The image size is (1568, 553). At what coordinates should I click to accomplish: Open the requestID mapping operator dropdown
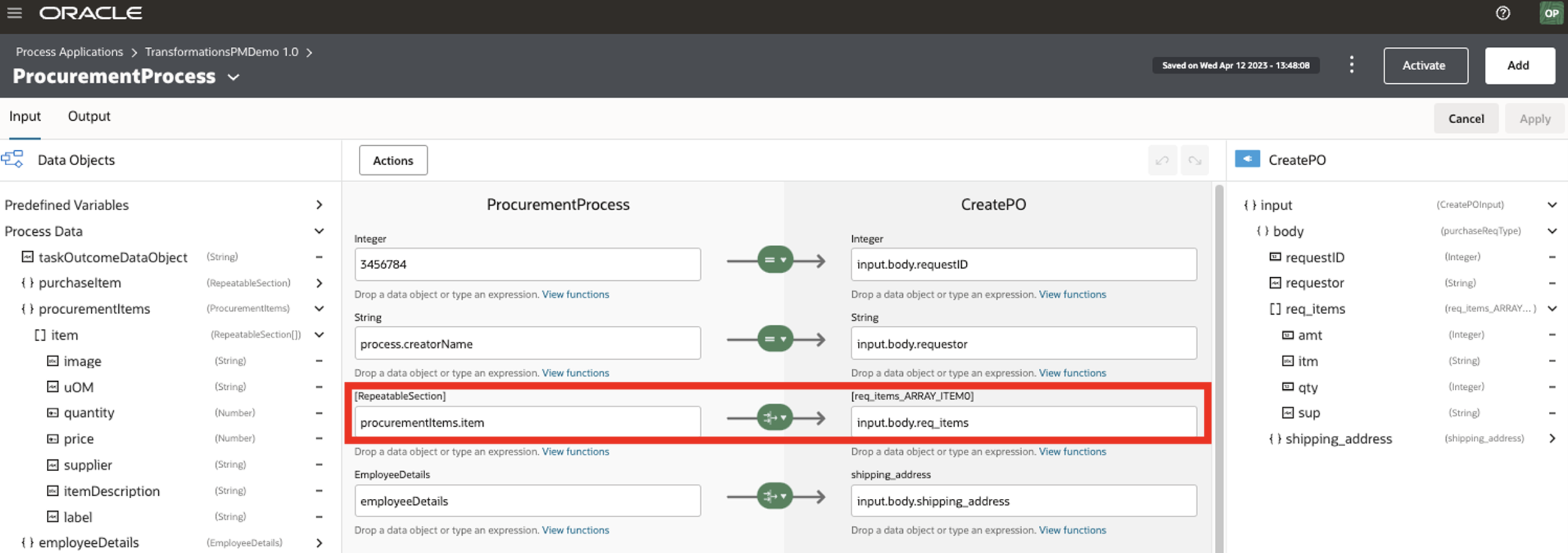pyautogui.click(x=775, y=260)
